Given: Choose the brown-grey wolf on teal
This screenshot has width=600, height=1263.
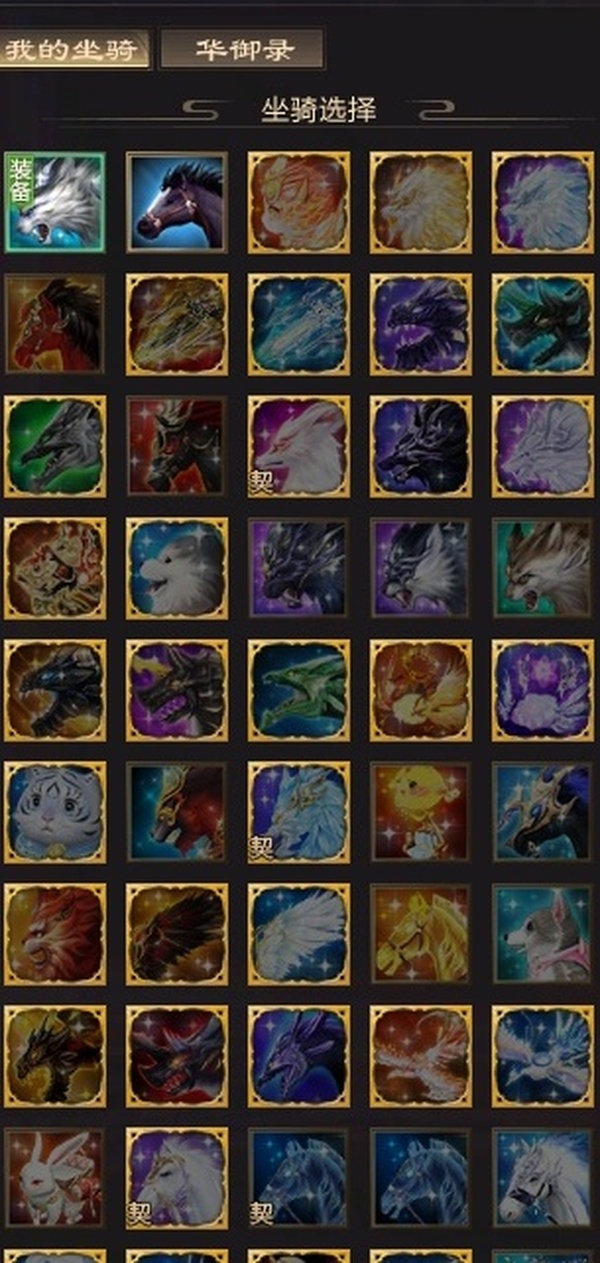Looking at the screenshot, I should (543, 568).
